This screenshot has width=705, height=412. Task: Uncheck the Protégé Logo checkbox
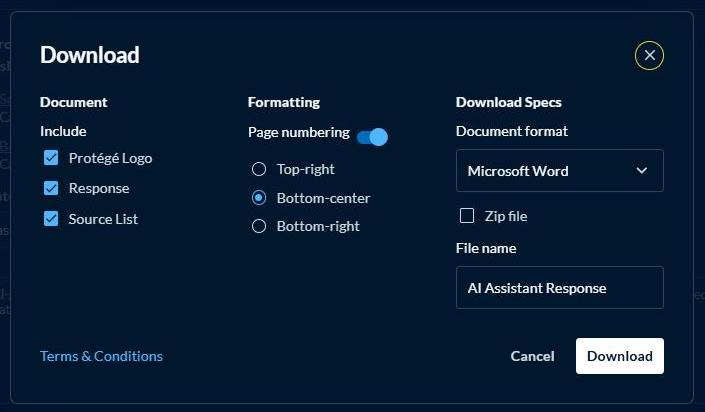pyautogui.click(x=51, y=158)
